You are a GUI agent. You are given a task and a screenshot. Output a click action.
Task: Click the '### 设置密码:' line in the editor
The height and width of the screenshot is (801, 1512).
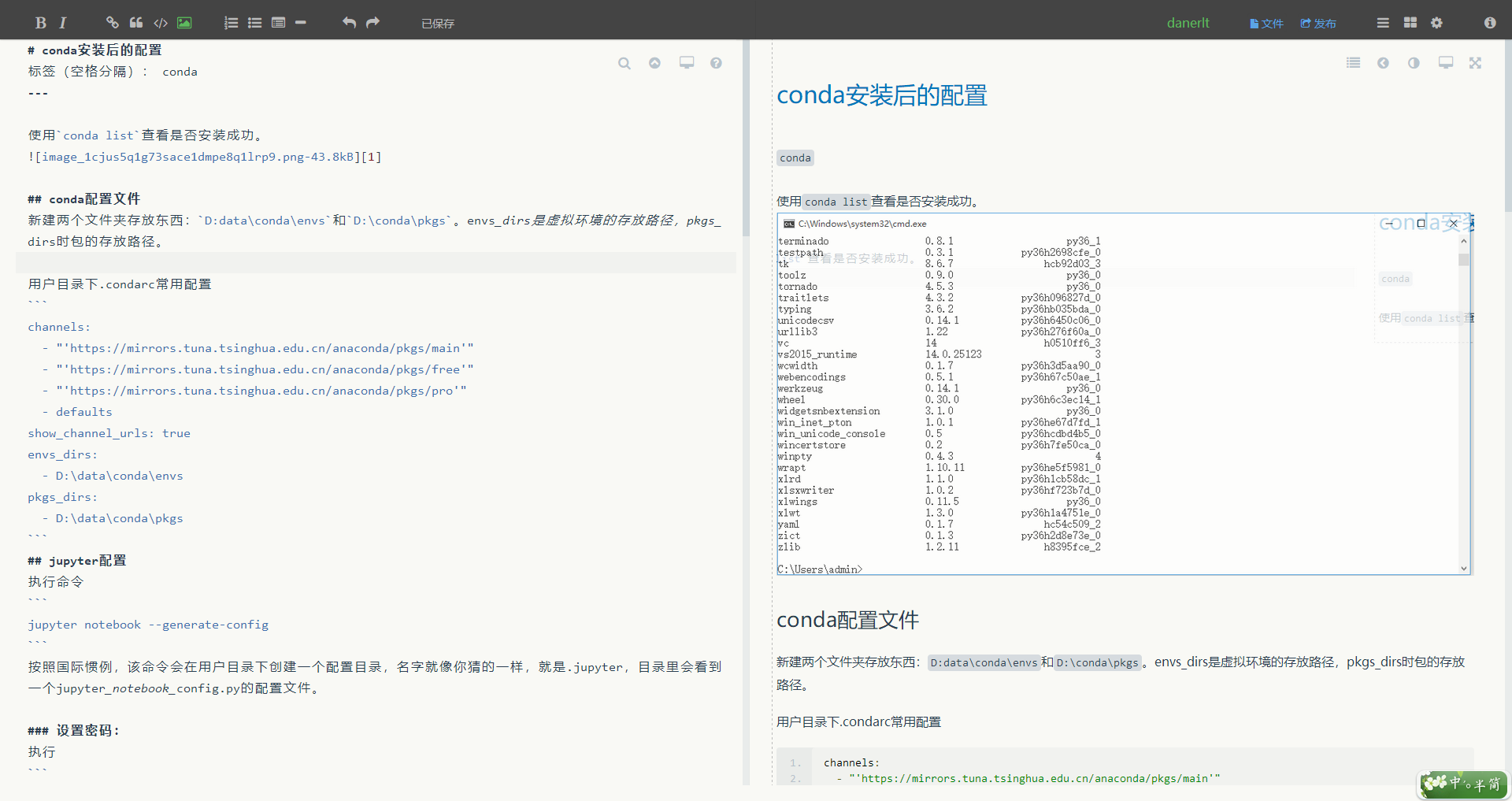click(x=73, y=731)
